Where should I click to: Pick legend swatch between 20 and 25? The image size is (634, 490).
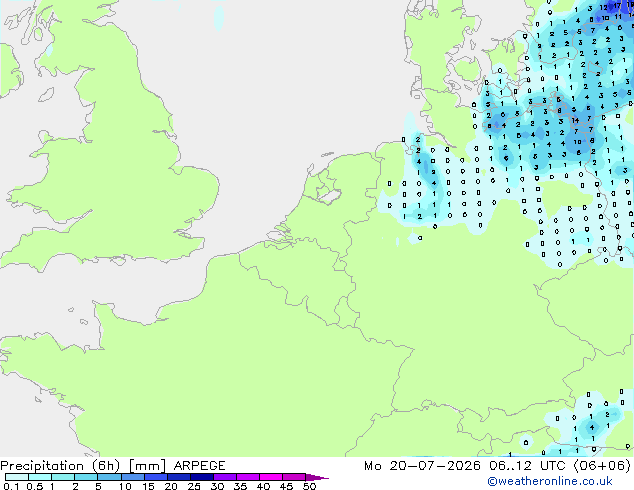(x=179, y=477)
